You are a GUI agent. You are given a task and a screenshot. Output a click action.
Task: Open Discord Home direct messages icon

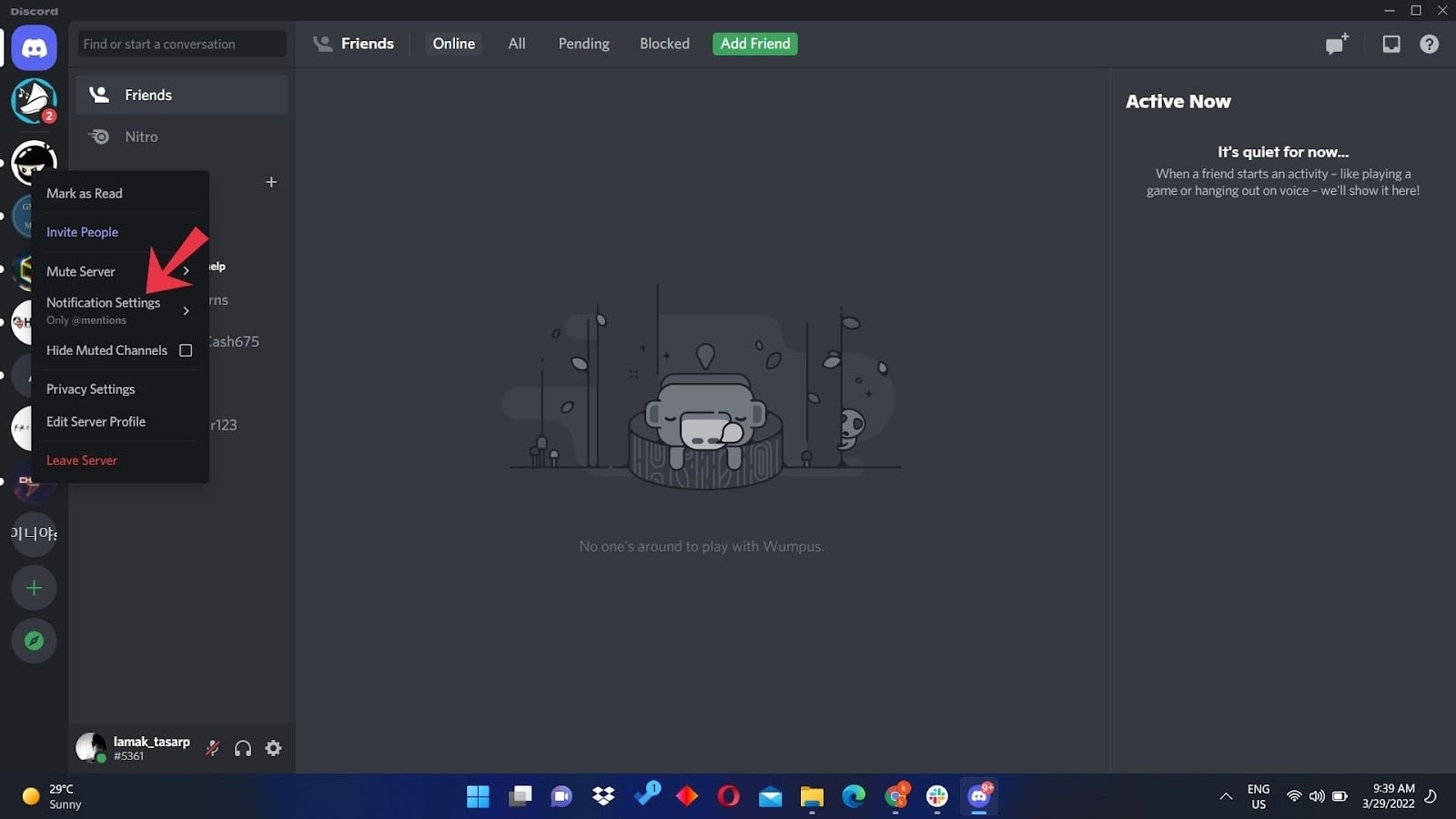click(34, 47)
